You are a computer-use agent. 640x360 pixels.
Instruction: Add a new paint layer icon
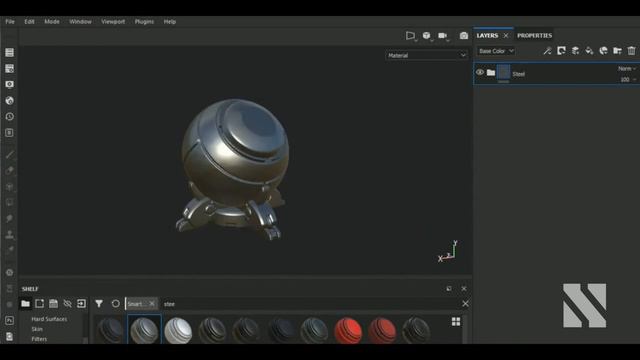[x=575, y=51]
